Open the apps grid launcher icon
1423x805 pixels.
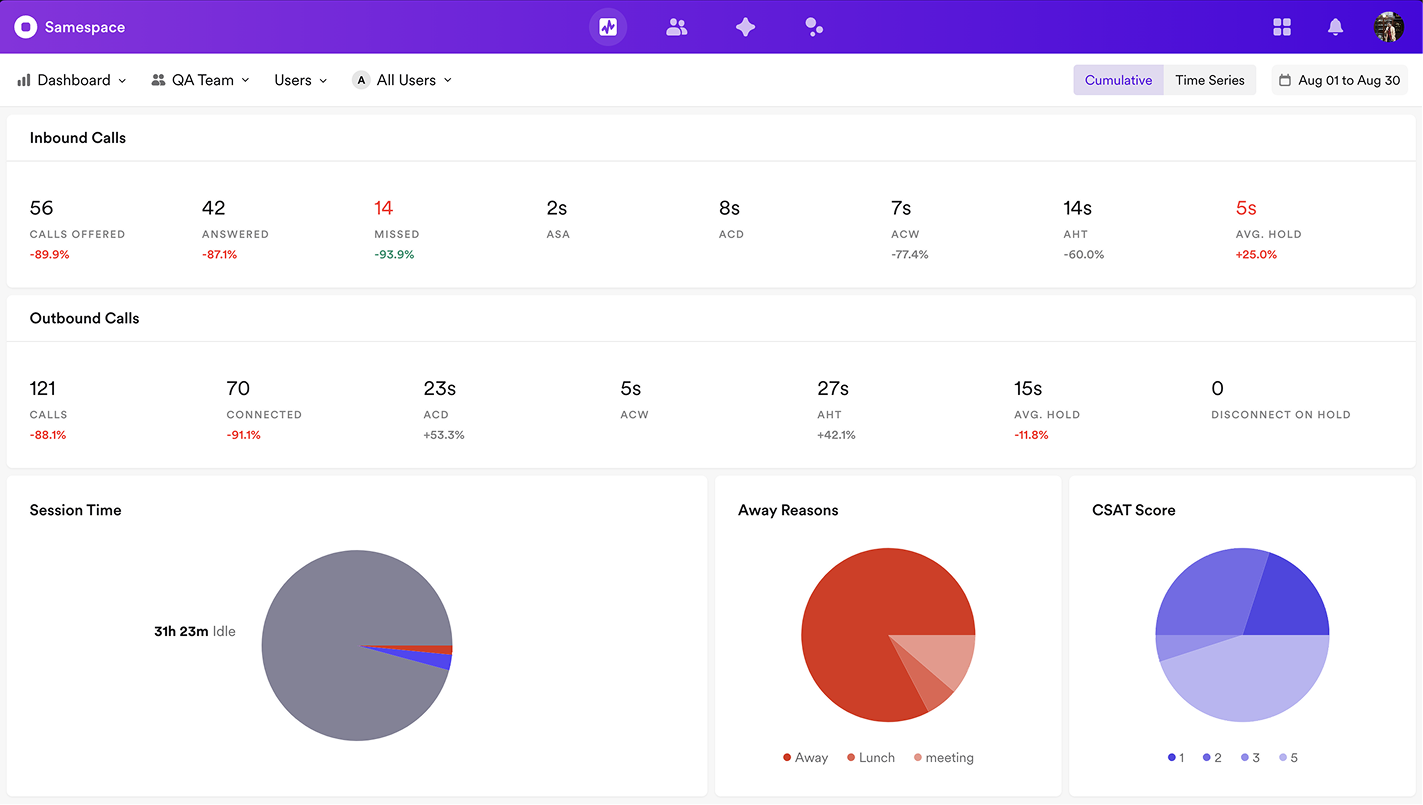coord(1281,27)
